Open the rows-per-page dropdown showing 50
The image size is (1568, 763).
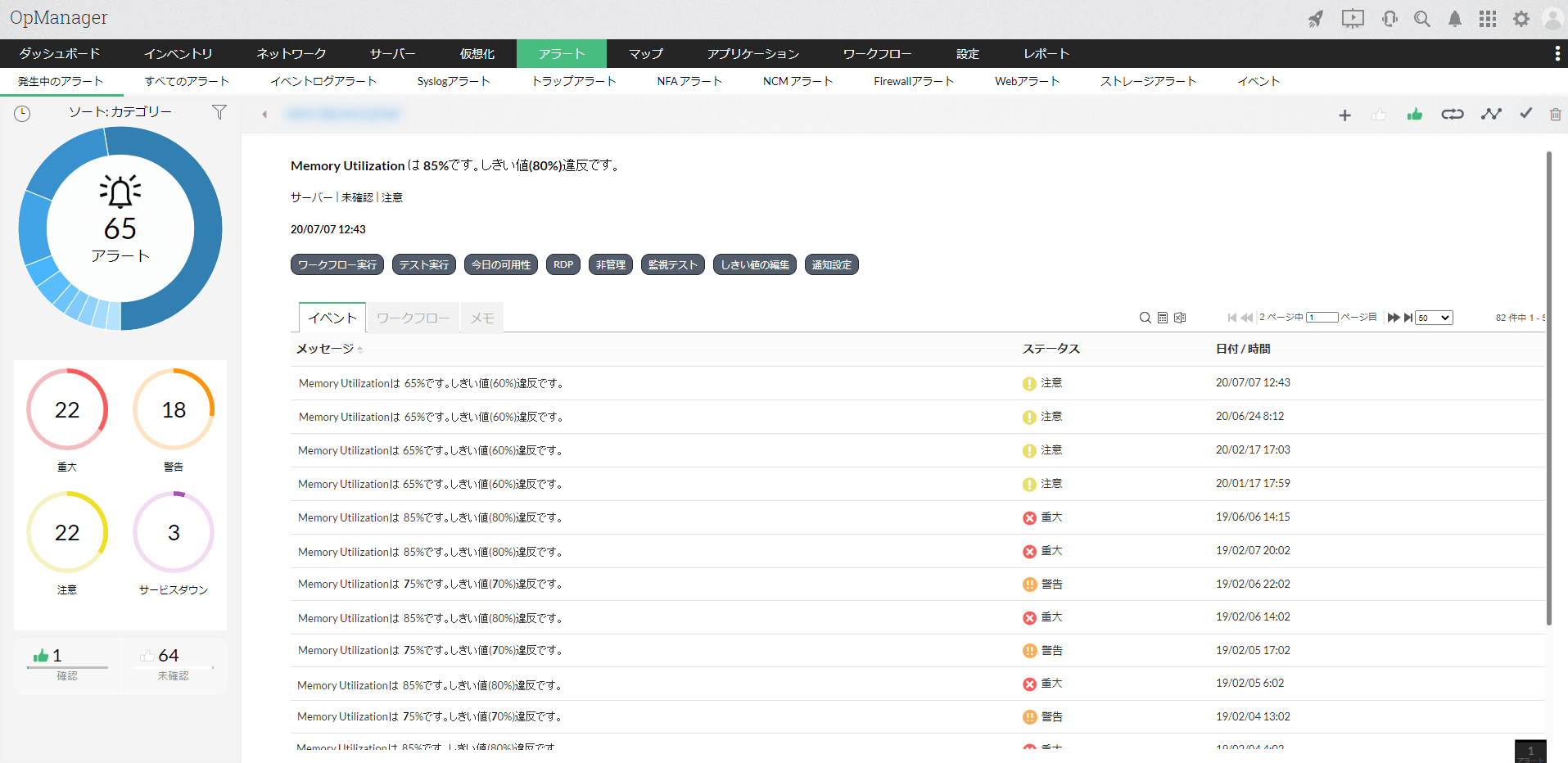click(x=1434, y=318)
